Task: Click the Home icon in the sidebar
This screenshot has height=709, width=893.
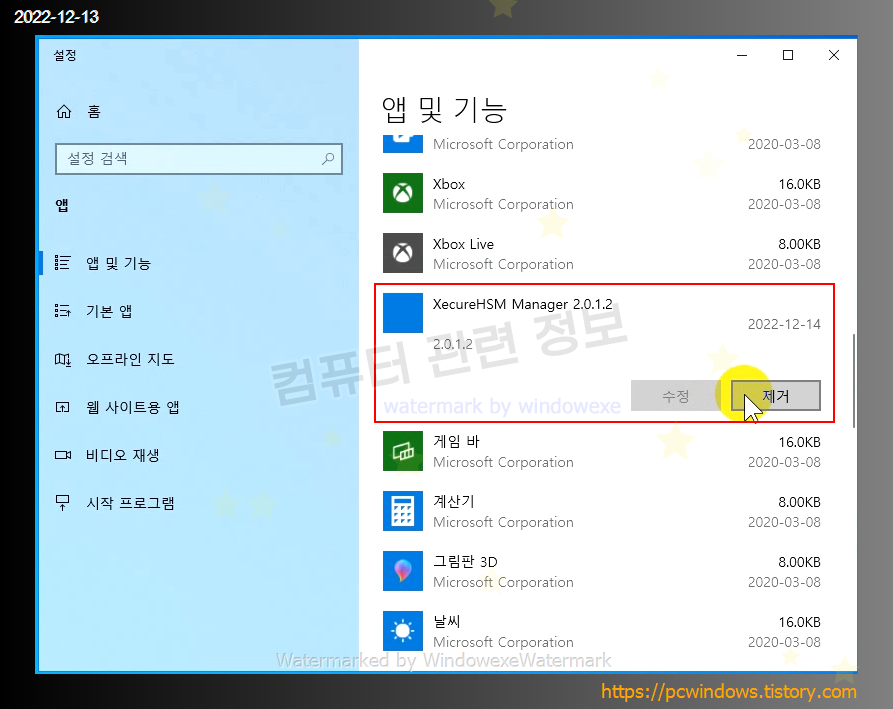Action: [64, 111]
